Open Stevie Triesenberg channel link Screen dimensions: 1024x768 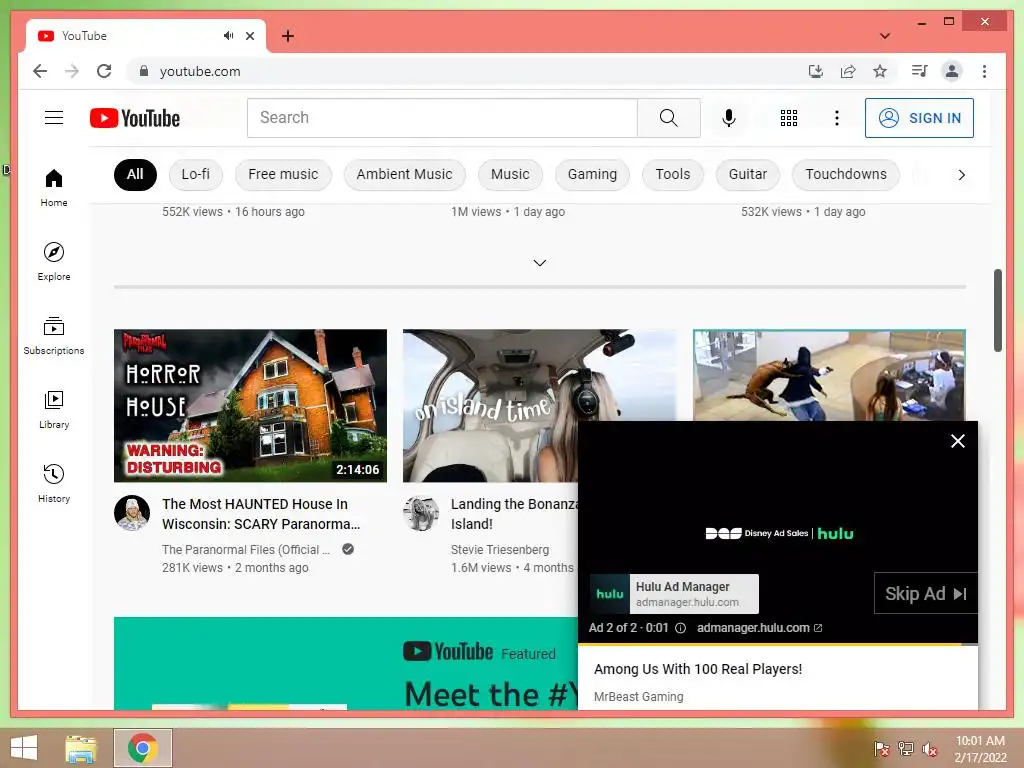point(500,550)
